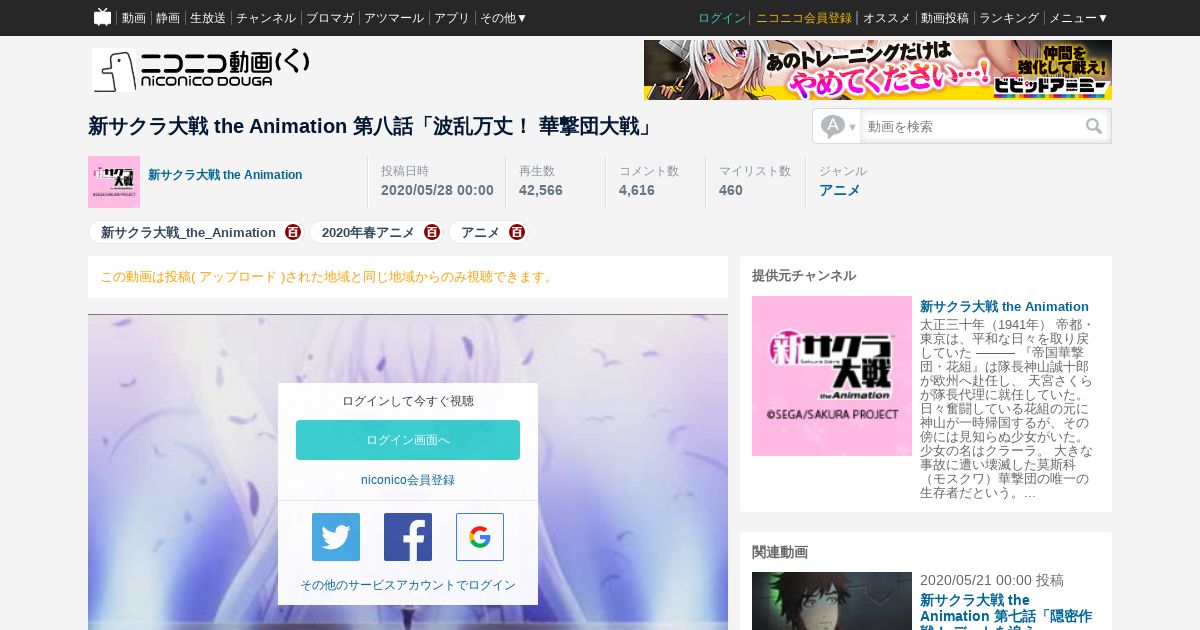1200x630 pixels.
Task: Open the 静画 menu item
Action: coord(168,18)
